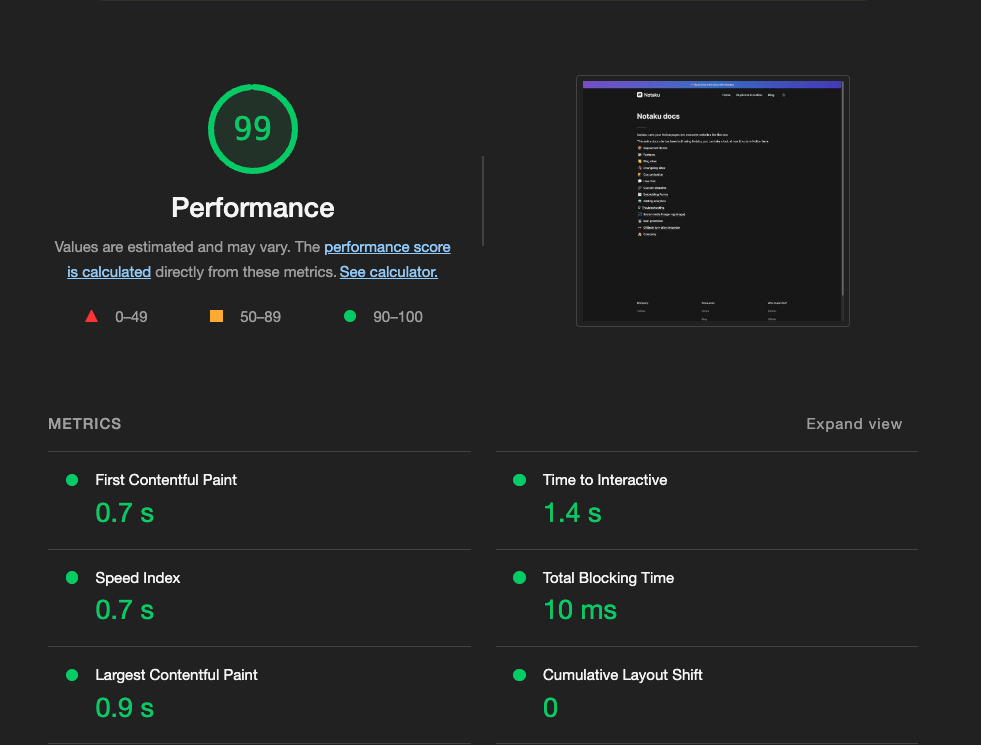Click the orange square icon for 50–89 range
Screen dimensions: 981x745
tap(217, 316)
